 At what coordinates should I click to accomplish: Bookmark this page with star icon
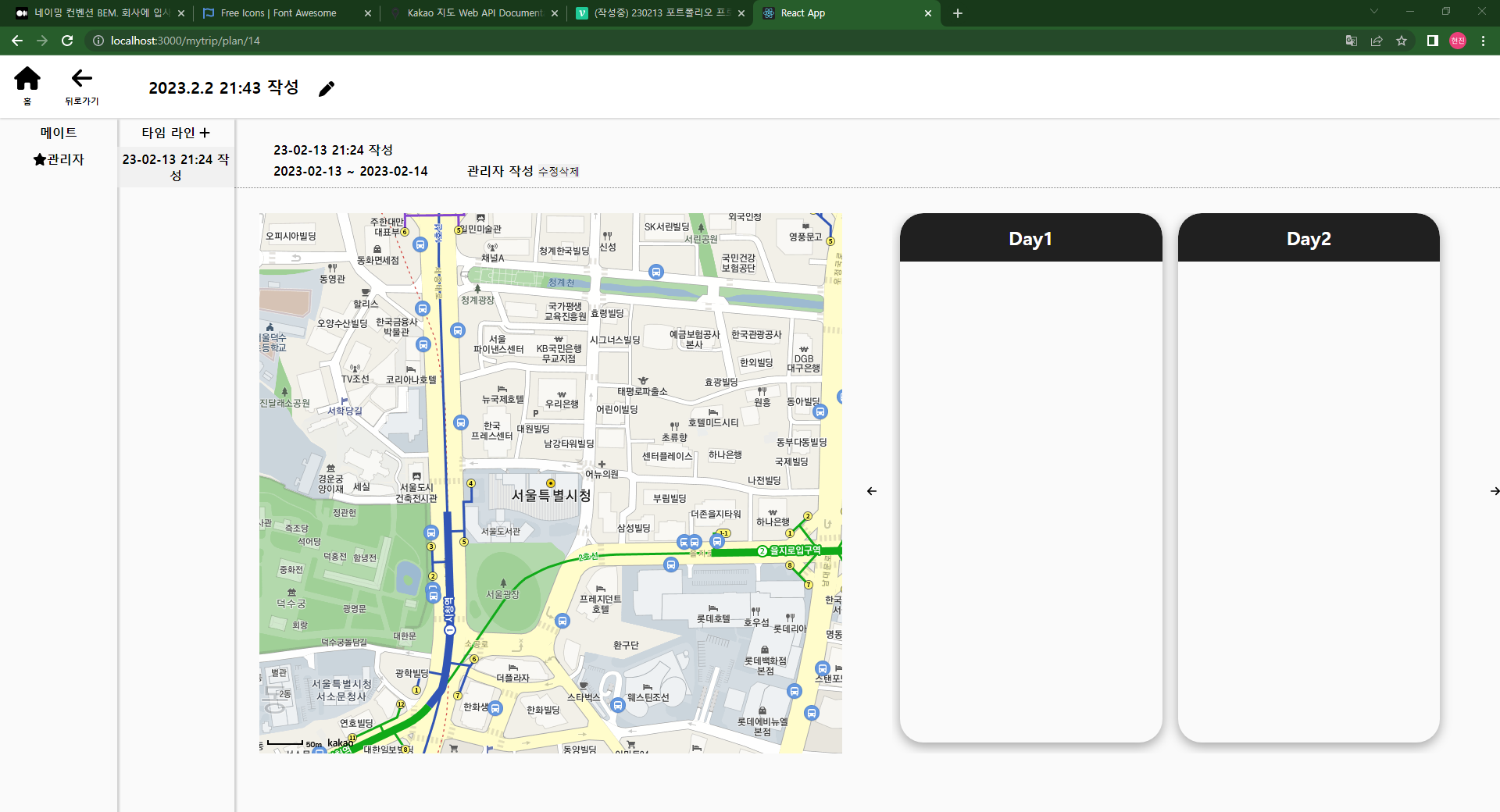pyautogui.click(x=1402, y=41)
